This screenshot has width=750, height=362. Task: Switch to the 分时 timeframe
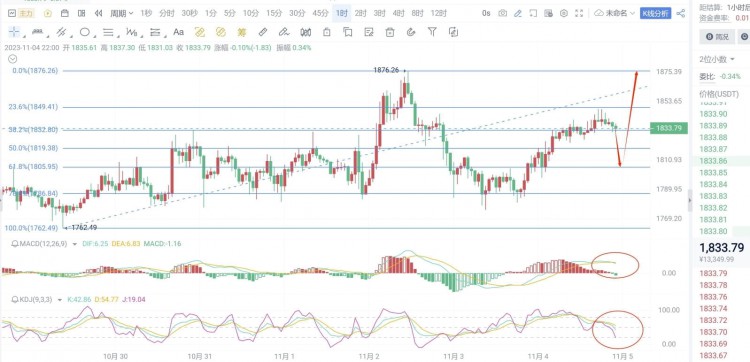(167, 13)
